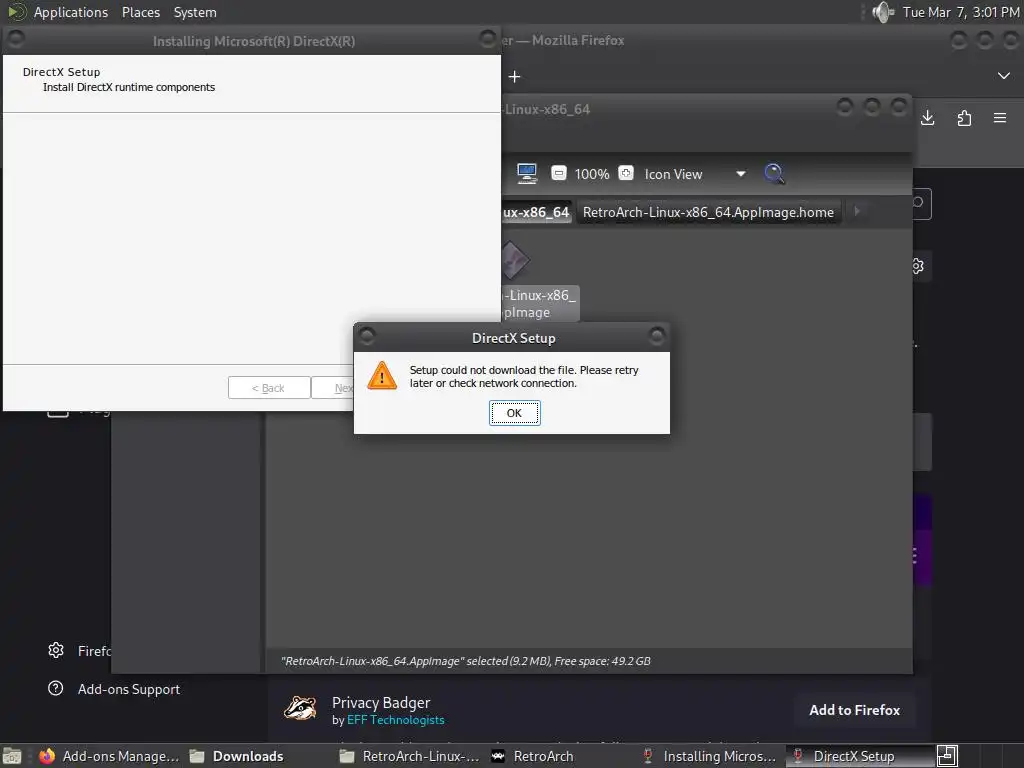Open a new tab in Firefox
The height and width of the screenshot is (768, 1024).
tap(515, 77)
